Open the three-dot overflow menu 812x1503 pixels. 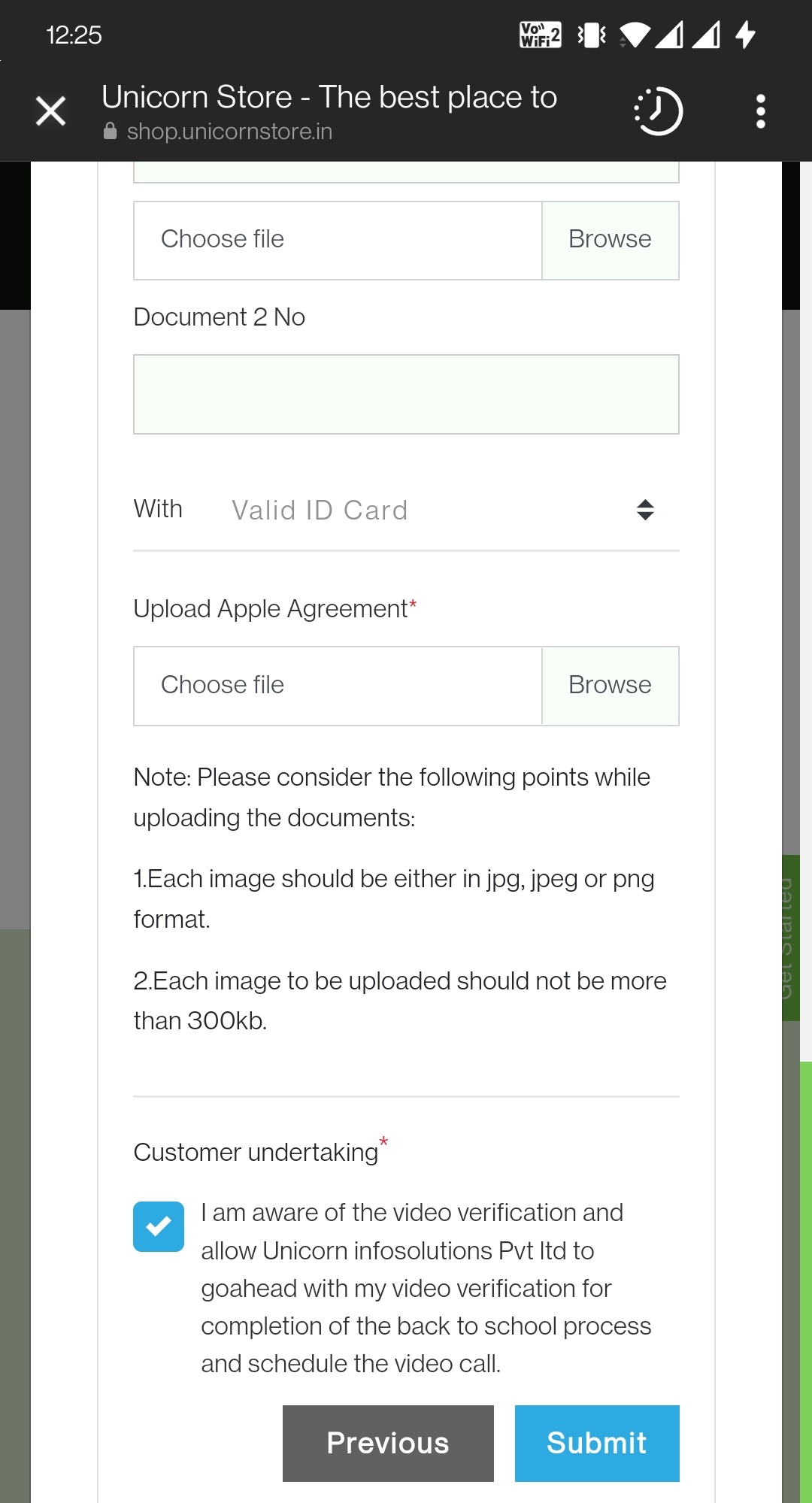click(x=760, y=111)
